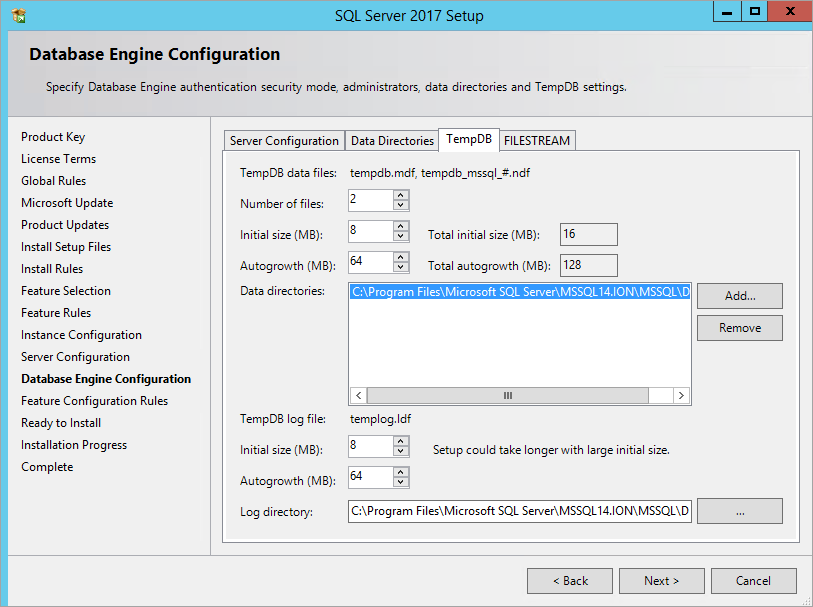The image size is (813, 607).
Task: Click the Installation Progress step
Action: [x=74, y=445]
